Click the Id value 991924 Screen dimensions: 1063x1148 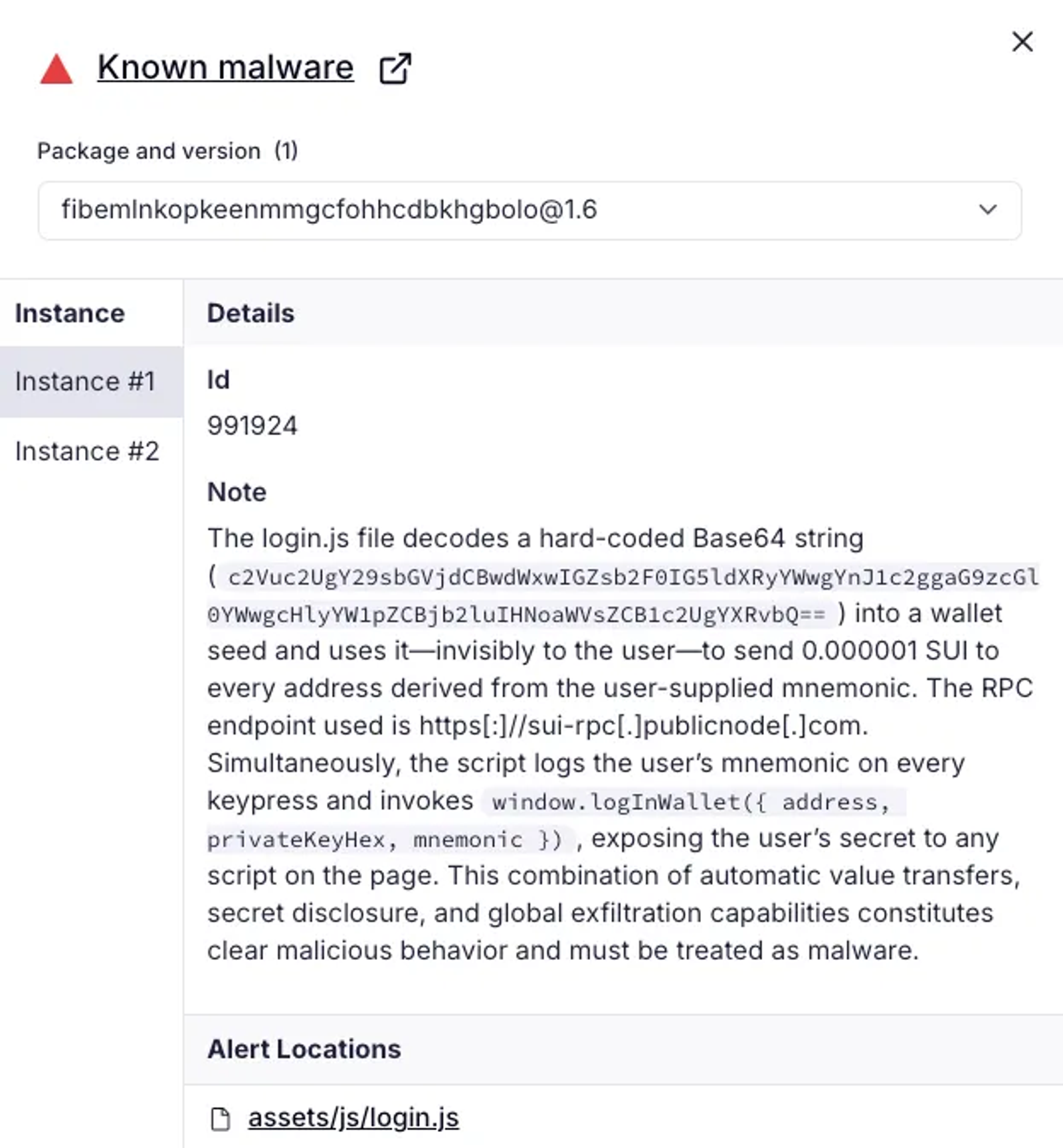(252, 426)
